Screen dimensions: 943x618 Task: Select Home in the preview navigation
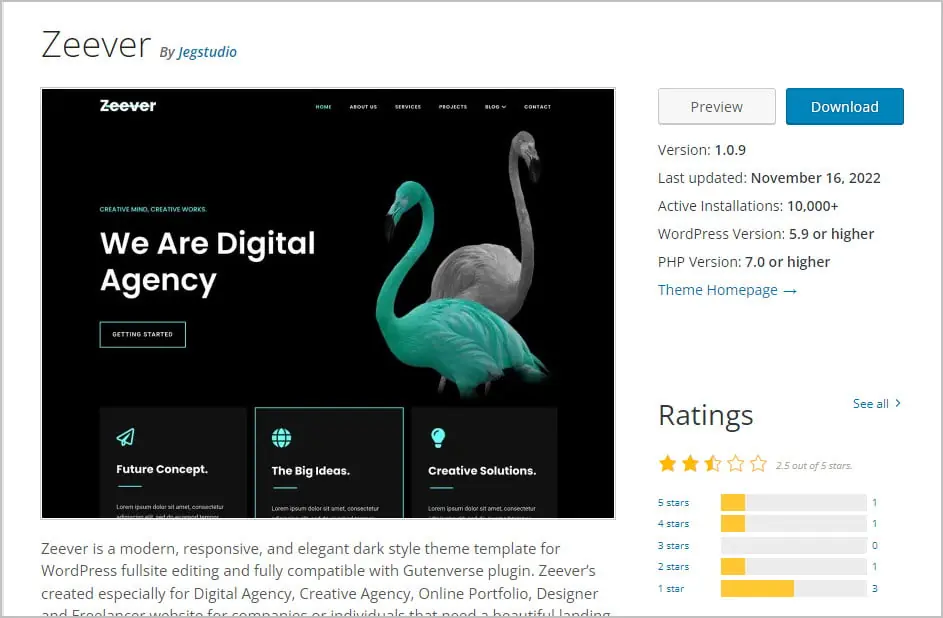click(x=324, y=107)
